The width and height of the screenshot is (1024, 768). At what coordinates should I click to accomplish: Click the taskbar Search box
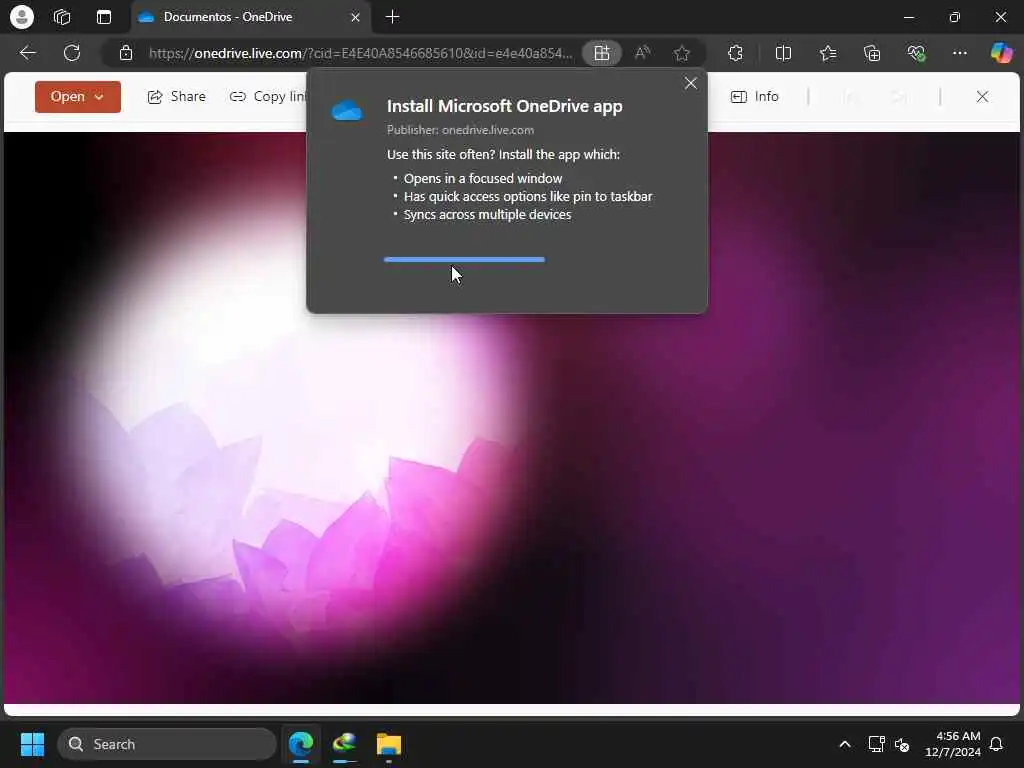167,744
